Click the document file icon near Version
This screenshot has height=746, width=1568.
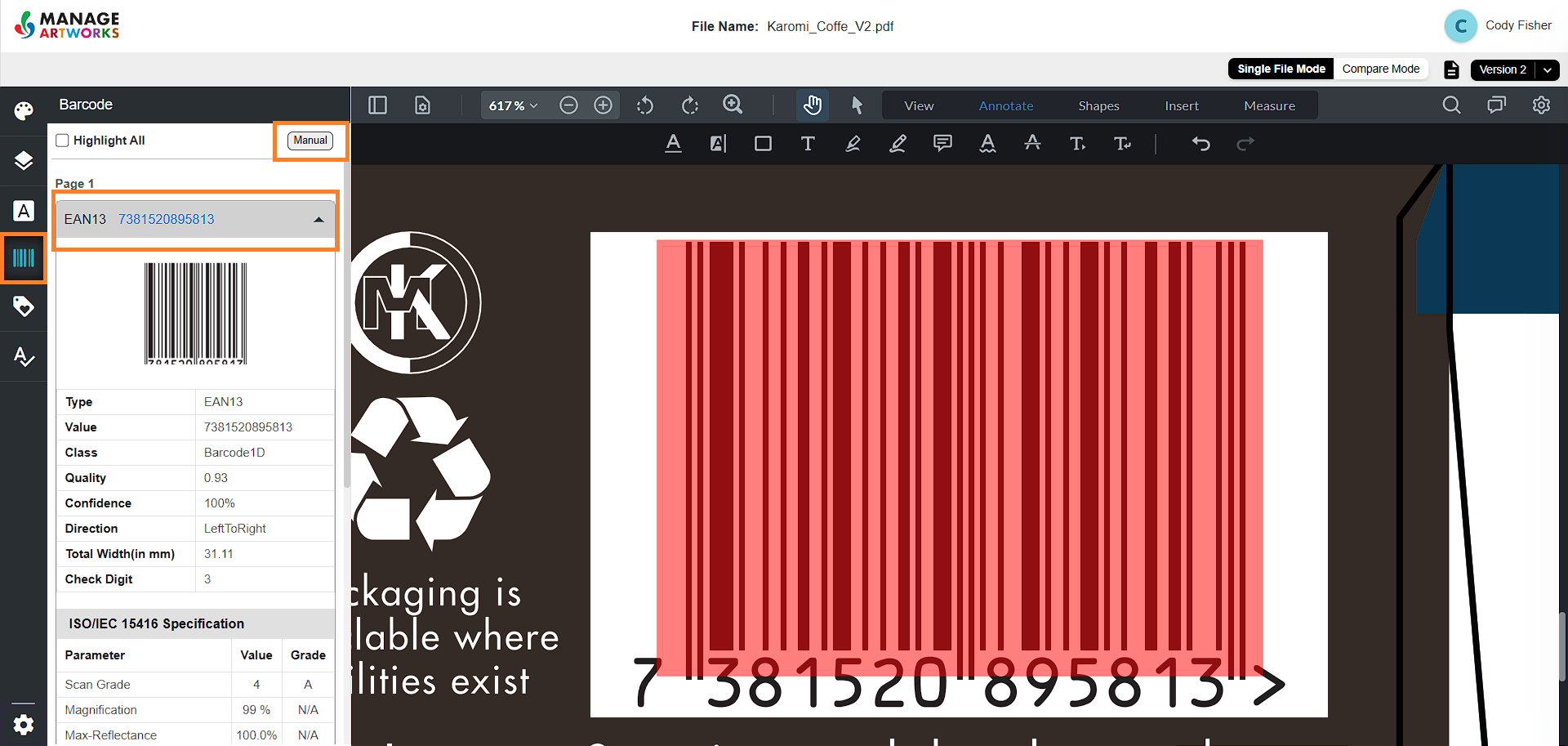[1451, 69]
